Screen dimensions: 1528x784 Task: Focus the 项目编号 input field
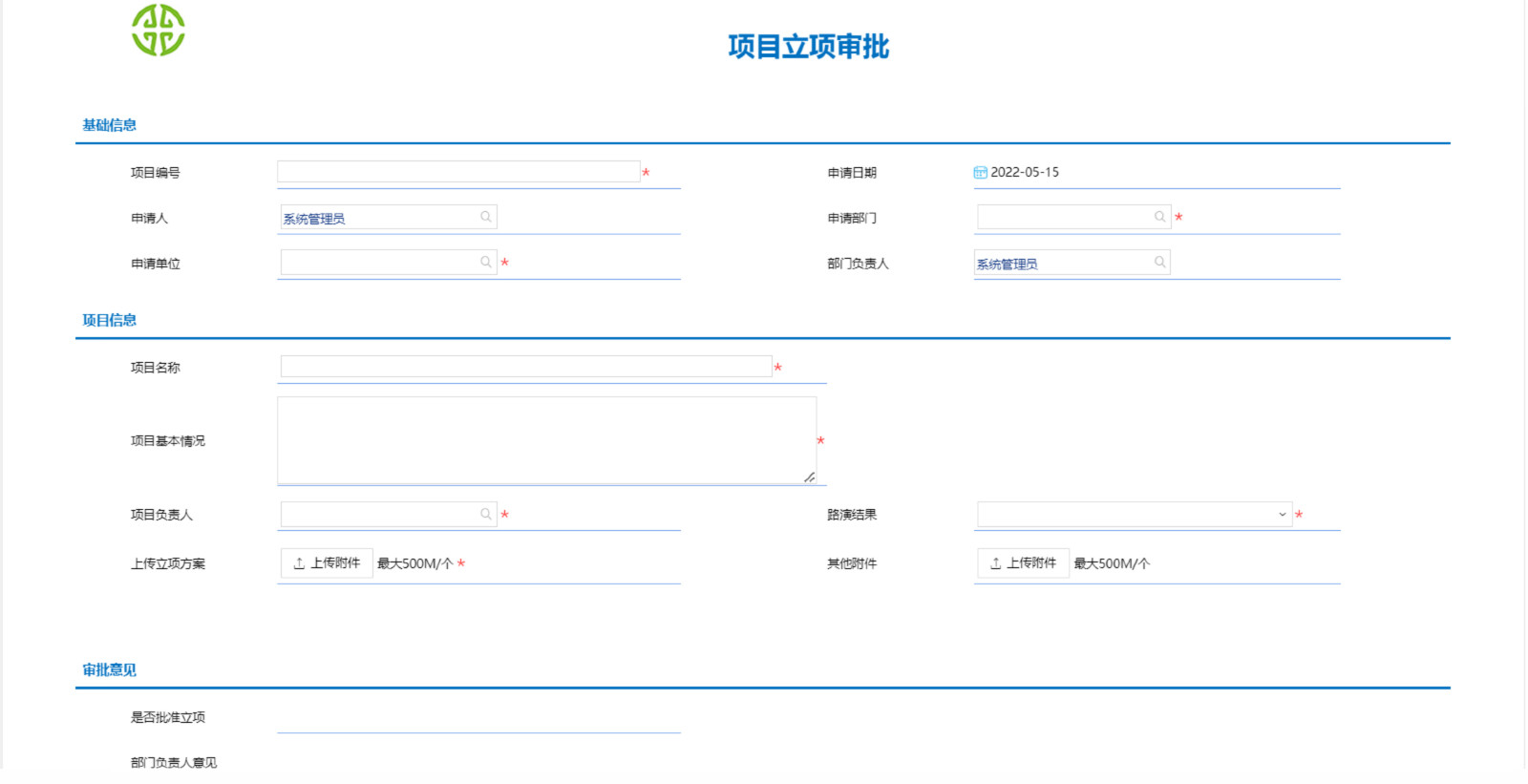[458, 172]
